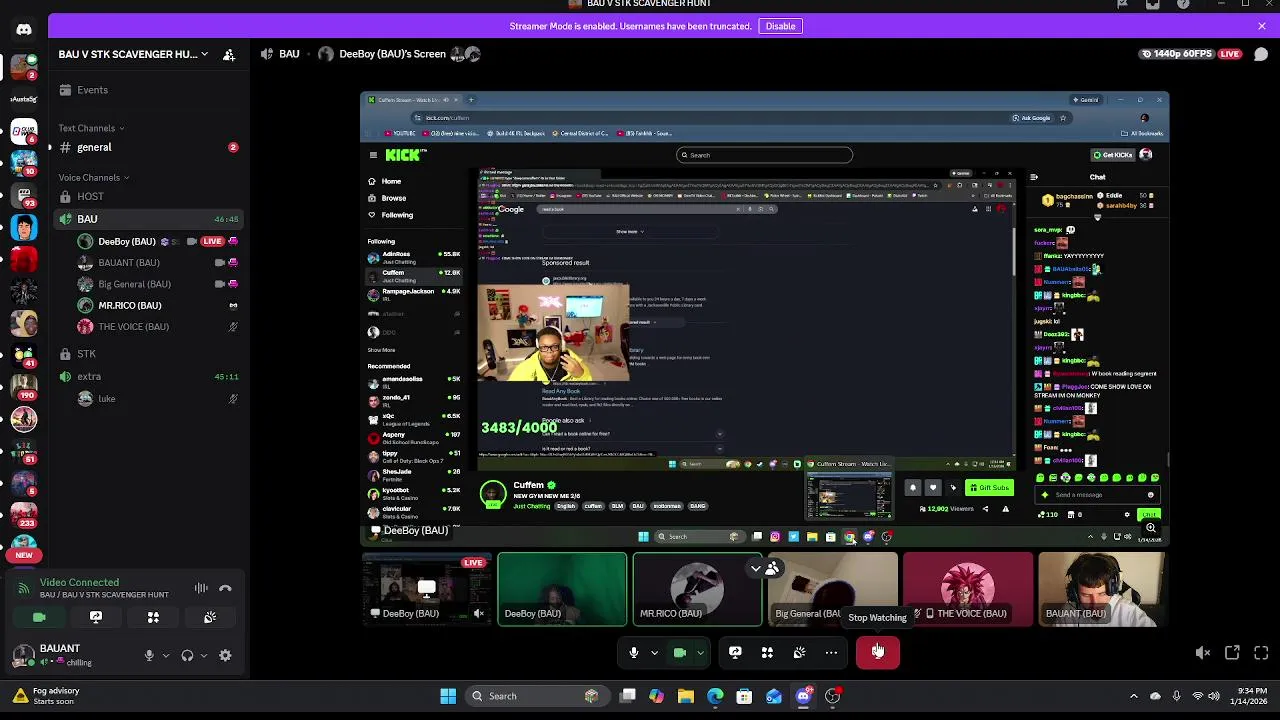This screenshot has height=720, width=1280.
Task: Open Microsoft Edge from the taskbar
Action: coord(715,696)
